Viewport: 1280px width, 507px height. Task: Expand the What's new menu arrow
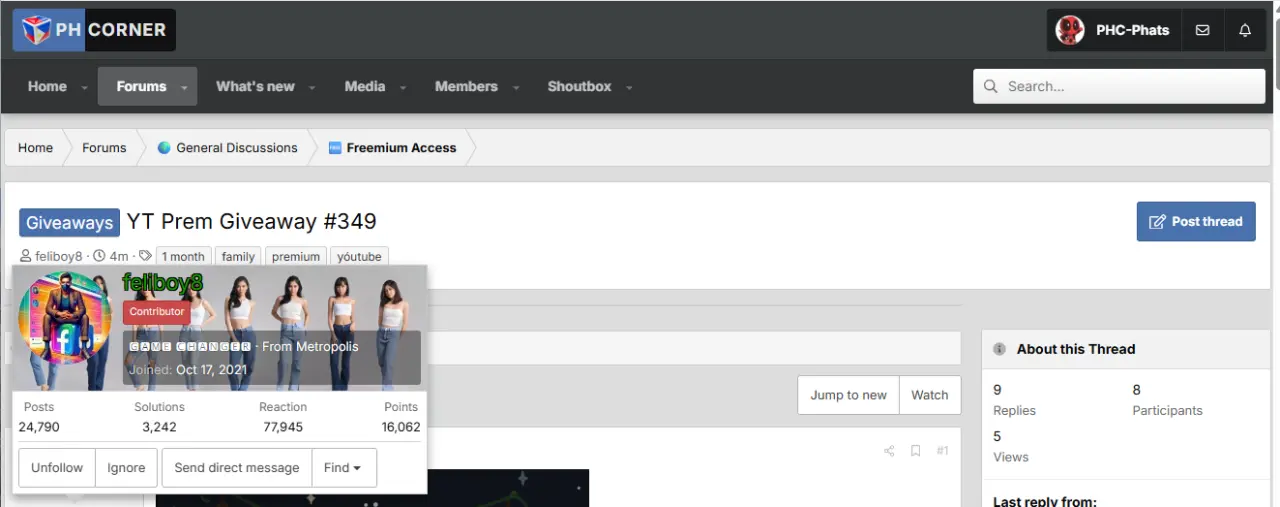(x=312, y=88)
